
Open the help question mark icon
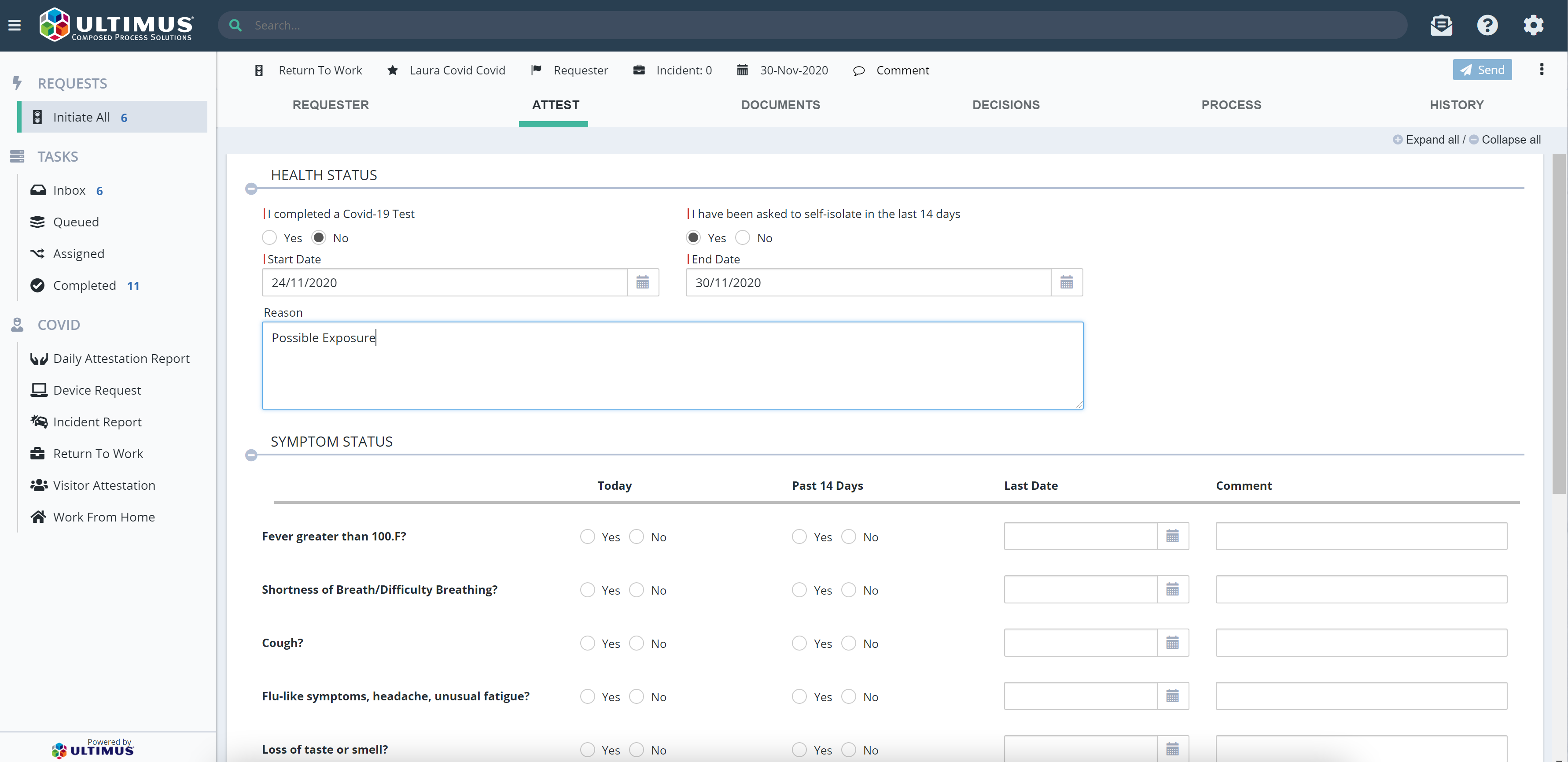(1487, 25)
